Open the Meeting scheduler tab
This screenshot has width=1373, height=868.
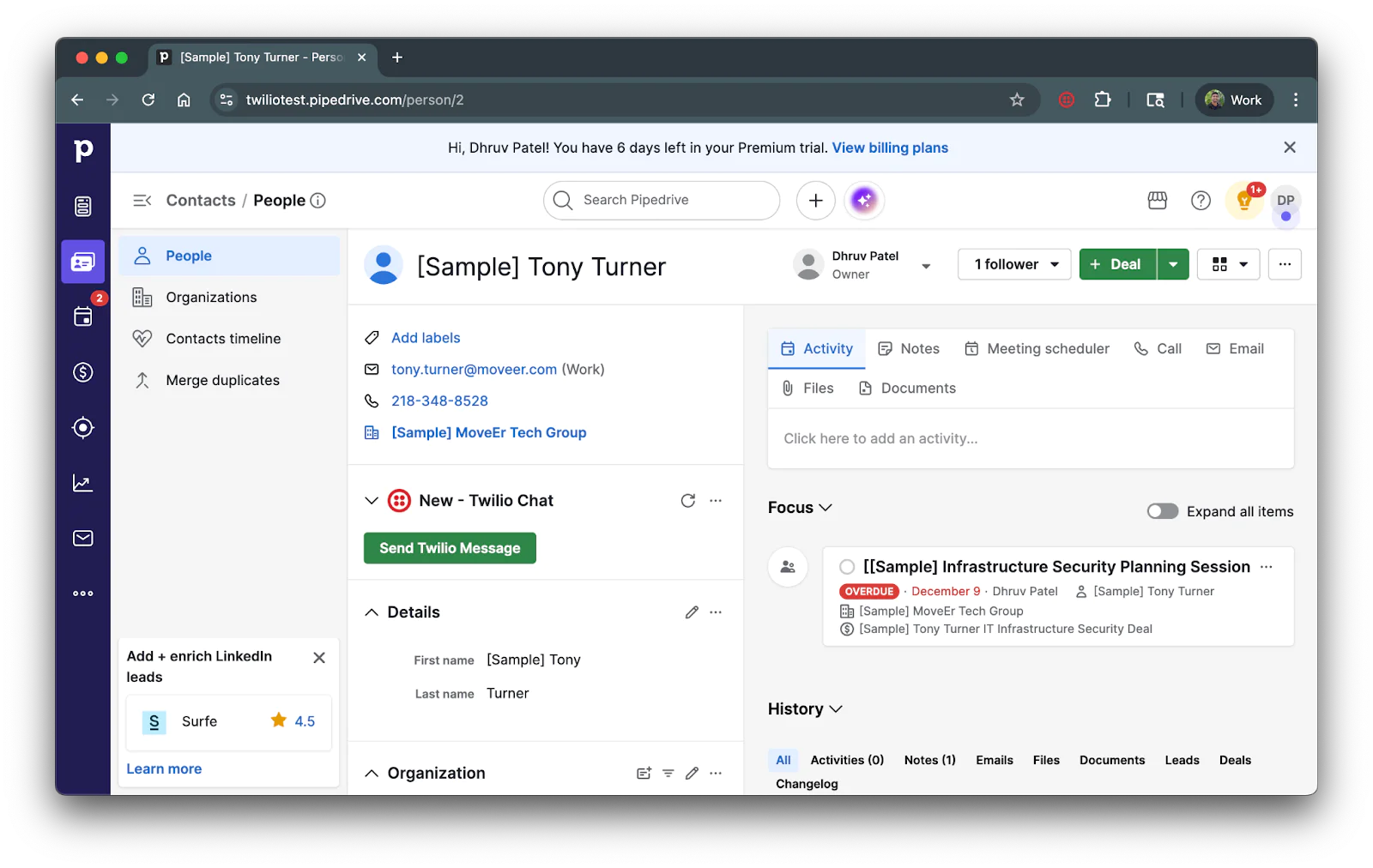[1037, 348]
